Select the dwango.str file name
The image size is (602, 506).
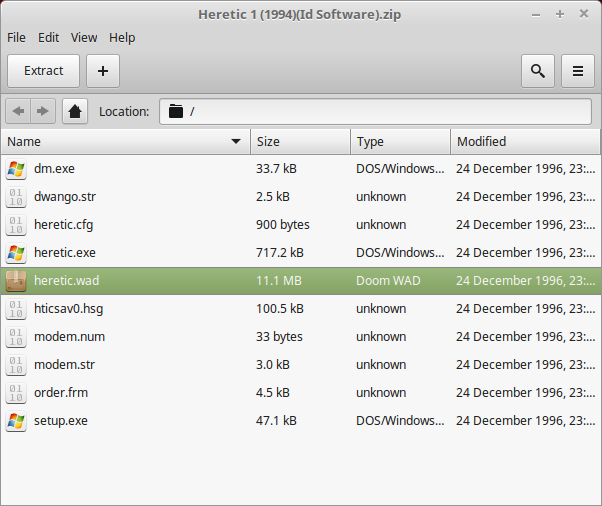point(65,197)
